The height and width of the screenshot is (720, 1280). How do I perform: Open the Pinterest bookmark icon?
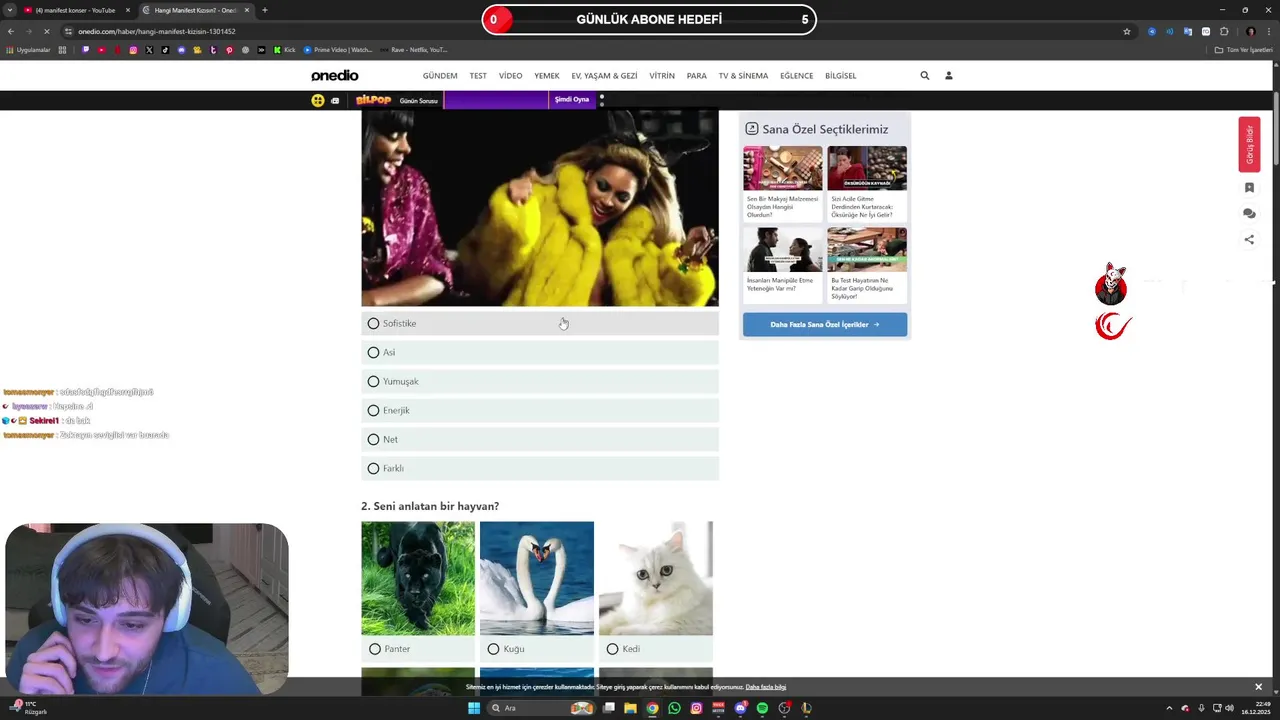(229, 49)
